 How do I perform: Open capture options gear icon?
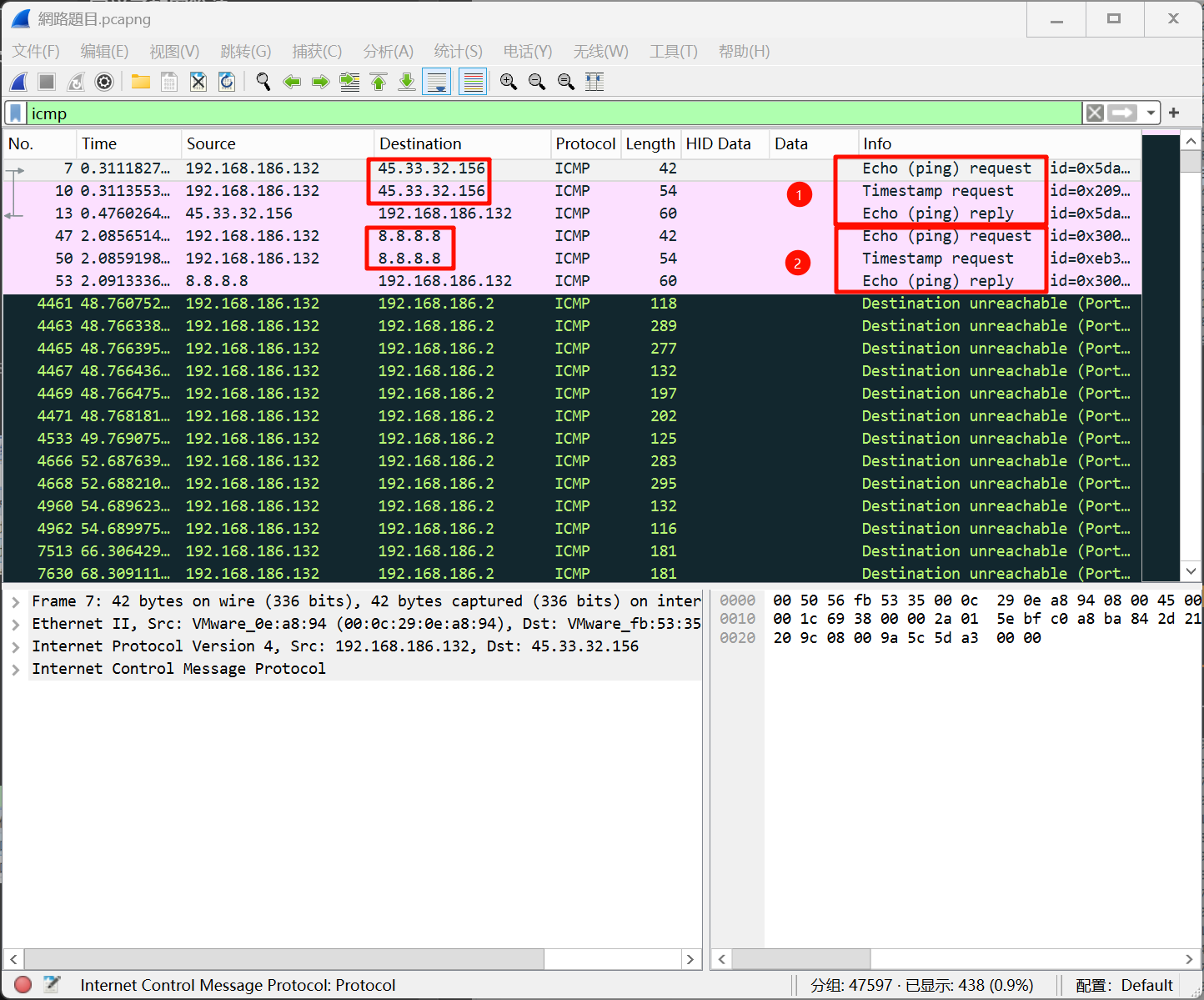(104, 82)
